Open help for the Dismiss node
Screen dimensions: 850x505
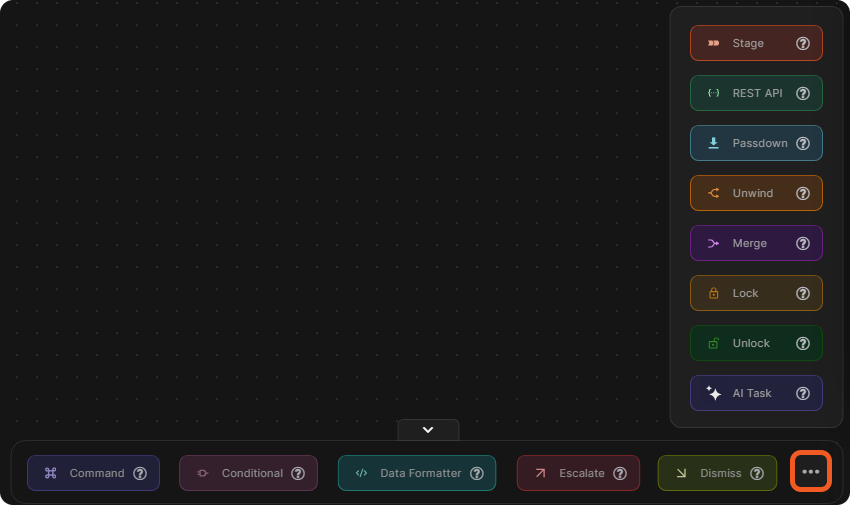tap(757, 474)
